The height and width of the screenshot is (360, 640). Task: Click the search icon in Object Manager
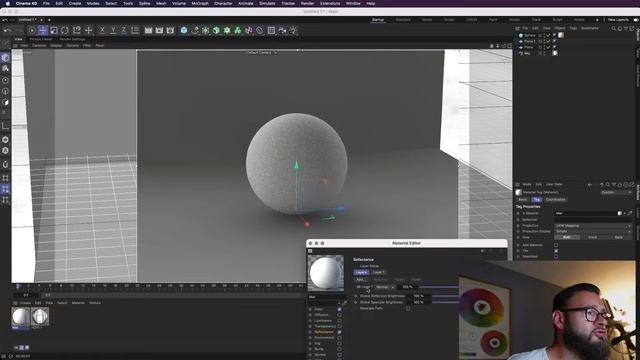(613, 28)
